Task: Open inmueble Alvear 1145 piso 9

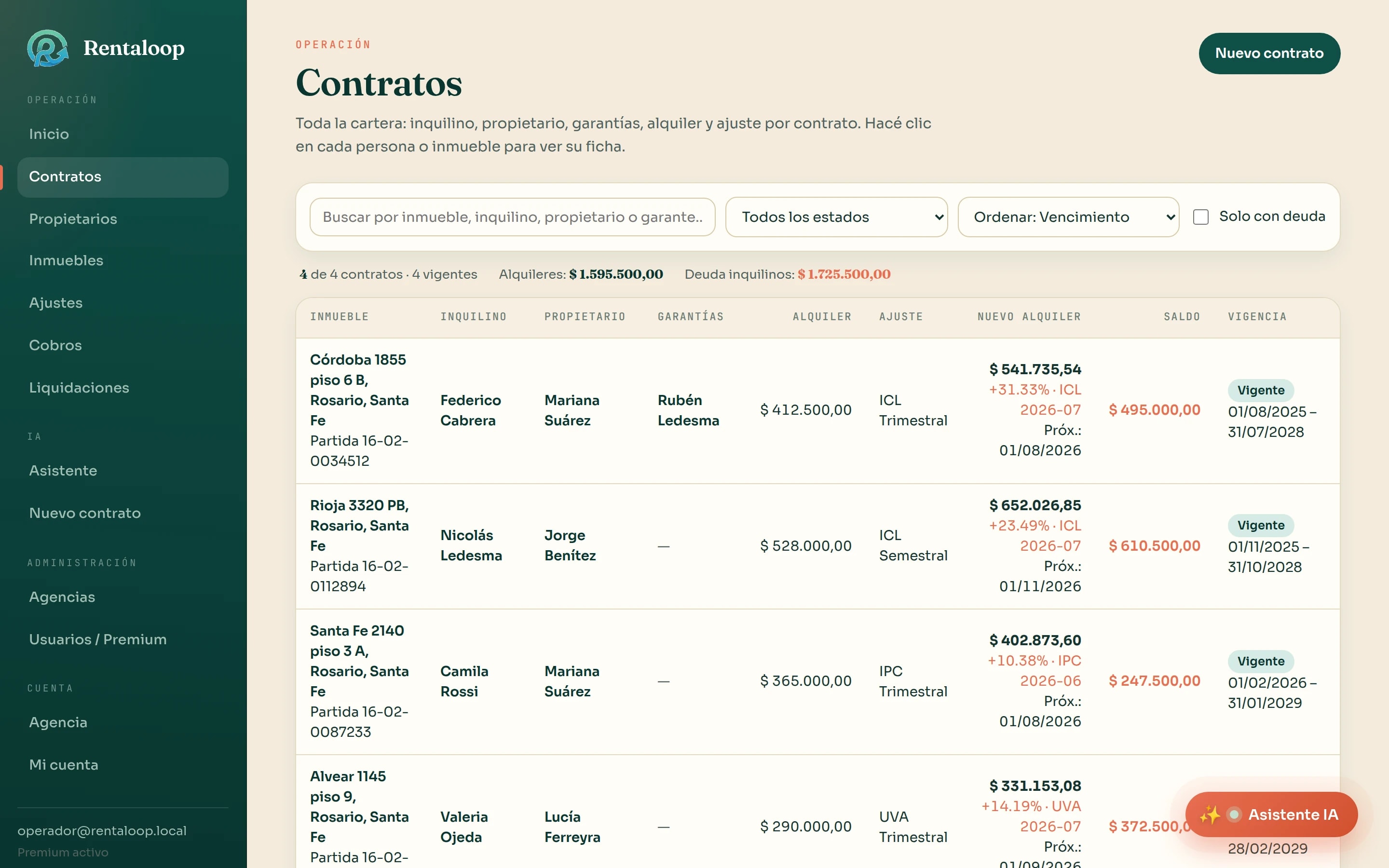Action: coord(359,807)
